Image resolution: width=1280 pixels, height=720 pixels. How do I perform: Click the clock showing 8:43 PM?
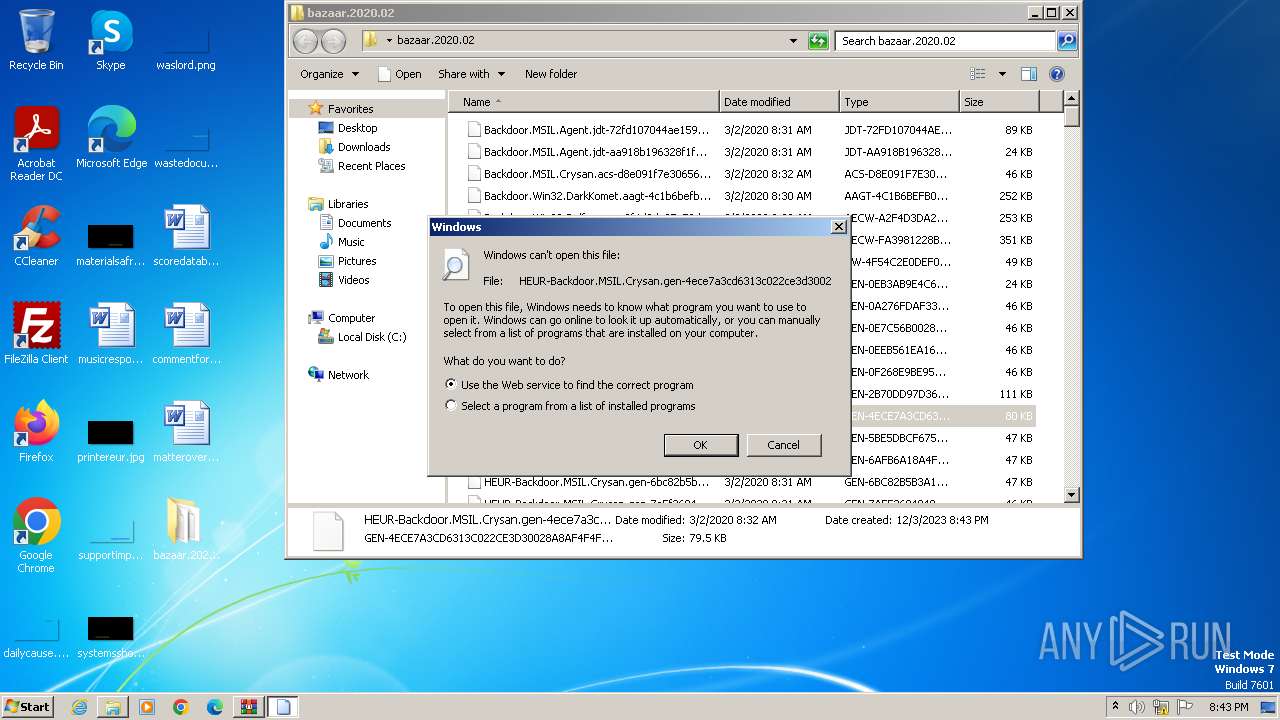pos(1228,707)
